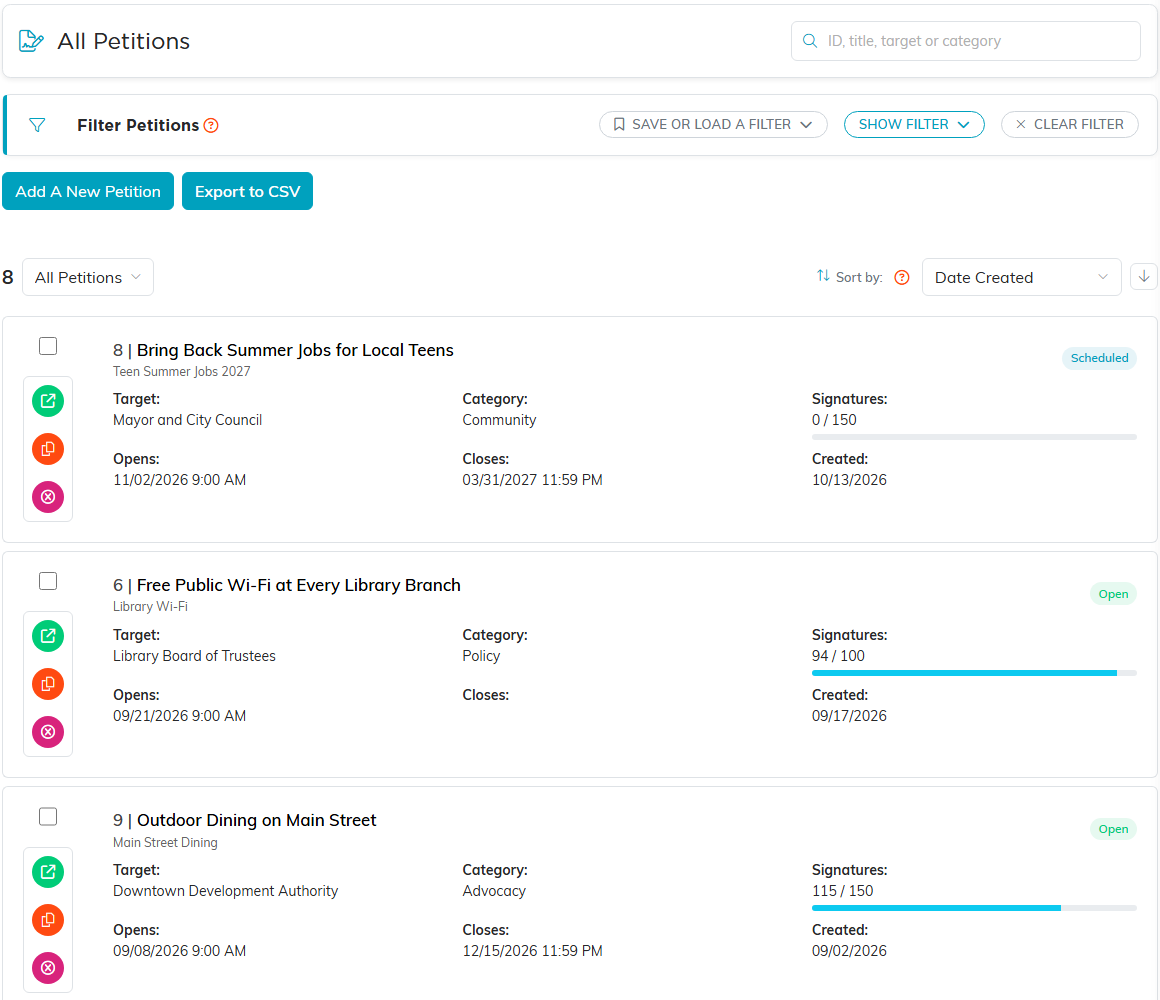This screenshot has width=1160, height=1000.
Task: Click target Mayor and City Council
Action: [x=187, y=419]
